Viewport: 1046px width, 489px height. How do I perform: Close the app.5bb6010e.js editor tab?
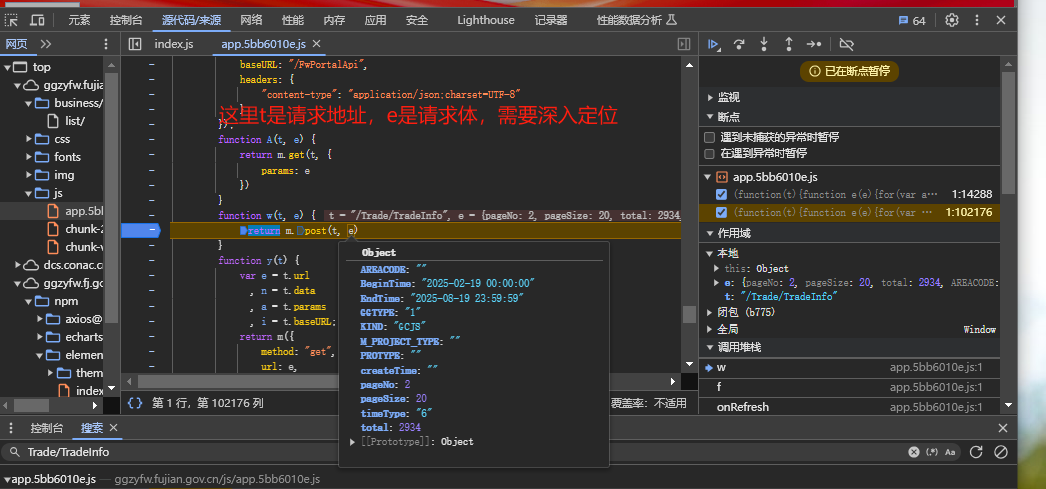(317, 44)
